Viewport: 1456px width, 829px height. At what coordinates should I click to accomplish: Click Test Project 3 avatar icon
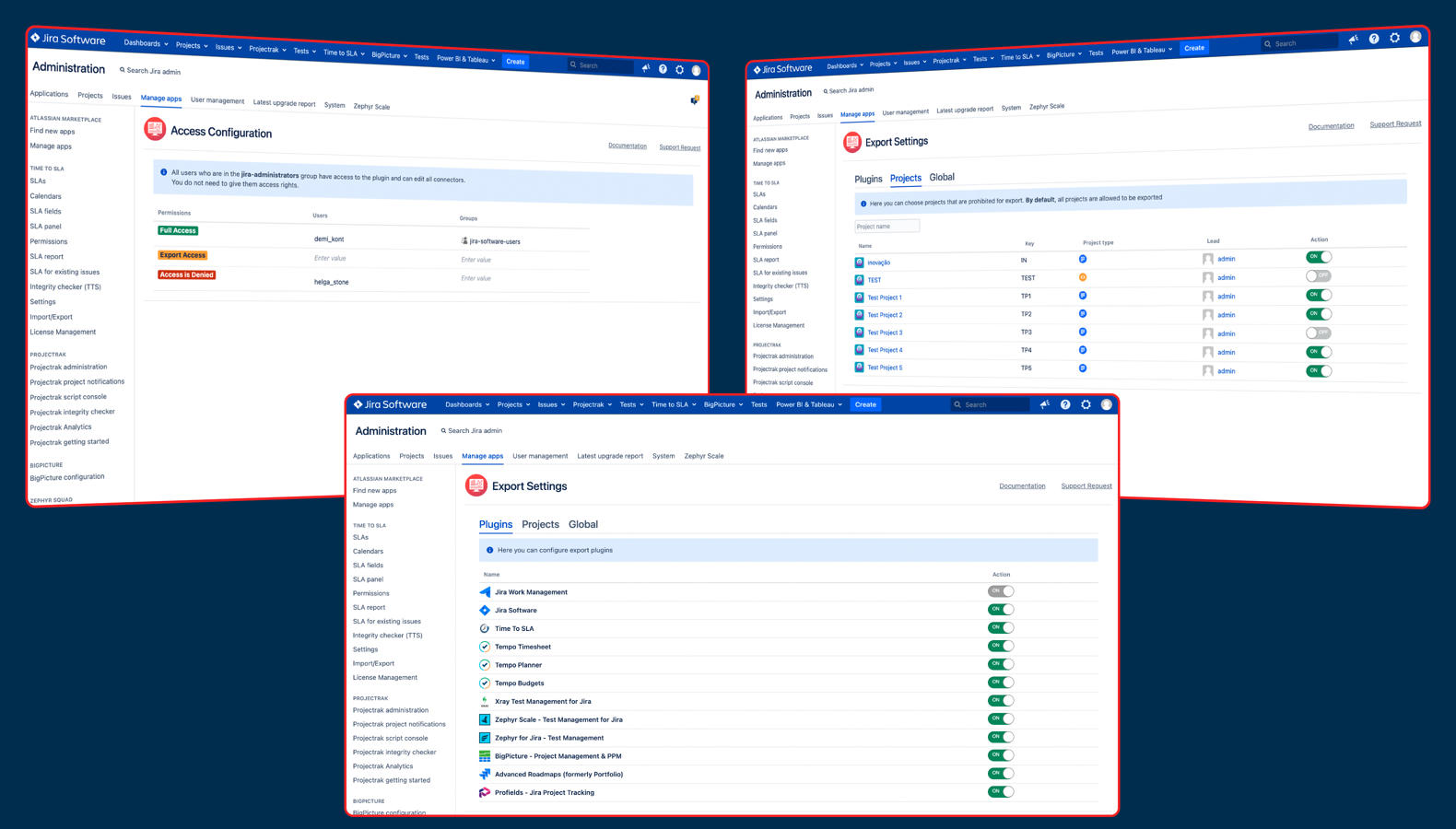coord(859,333)
